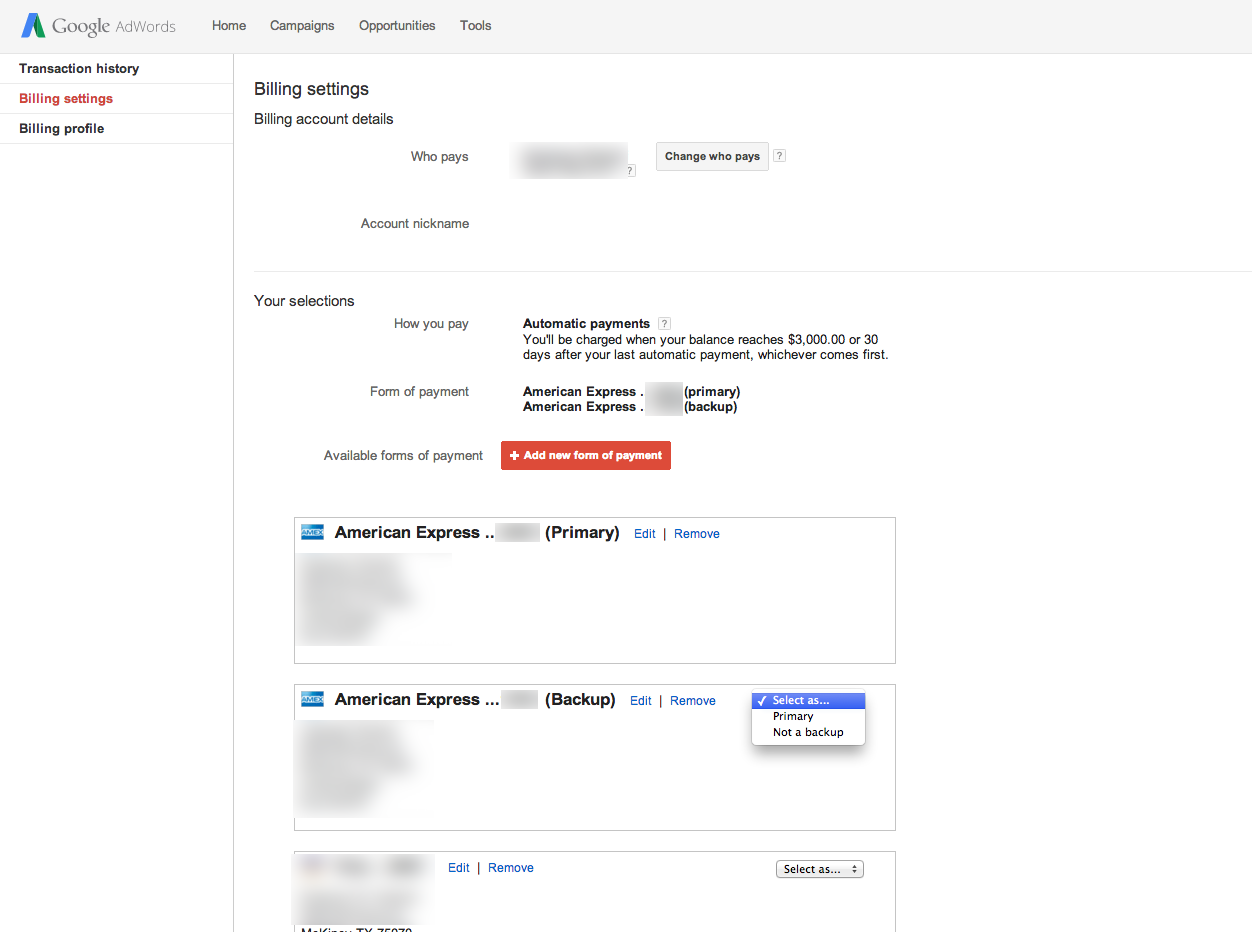
Task: Choose 'Select as...' option in open dropdown
Action: tap(808, 700)
